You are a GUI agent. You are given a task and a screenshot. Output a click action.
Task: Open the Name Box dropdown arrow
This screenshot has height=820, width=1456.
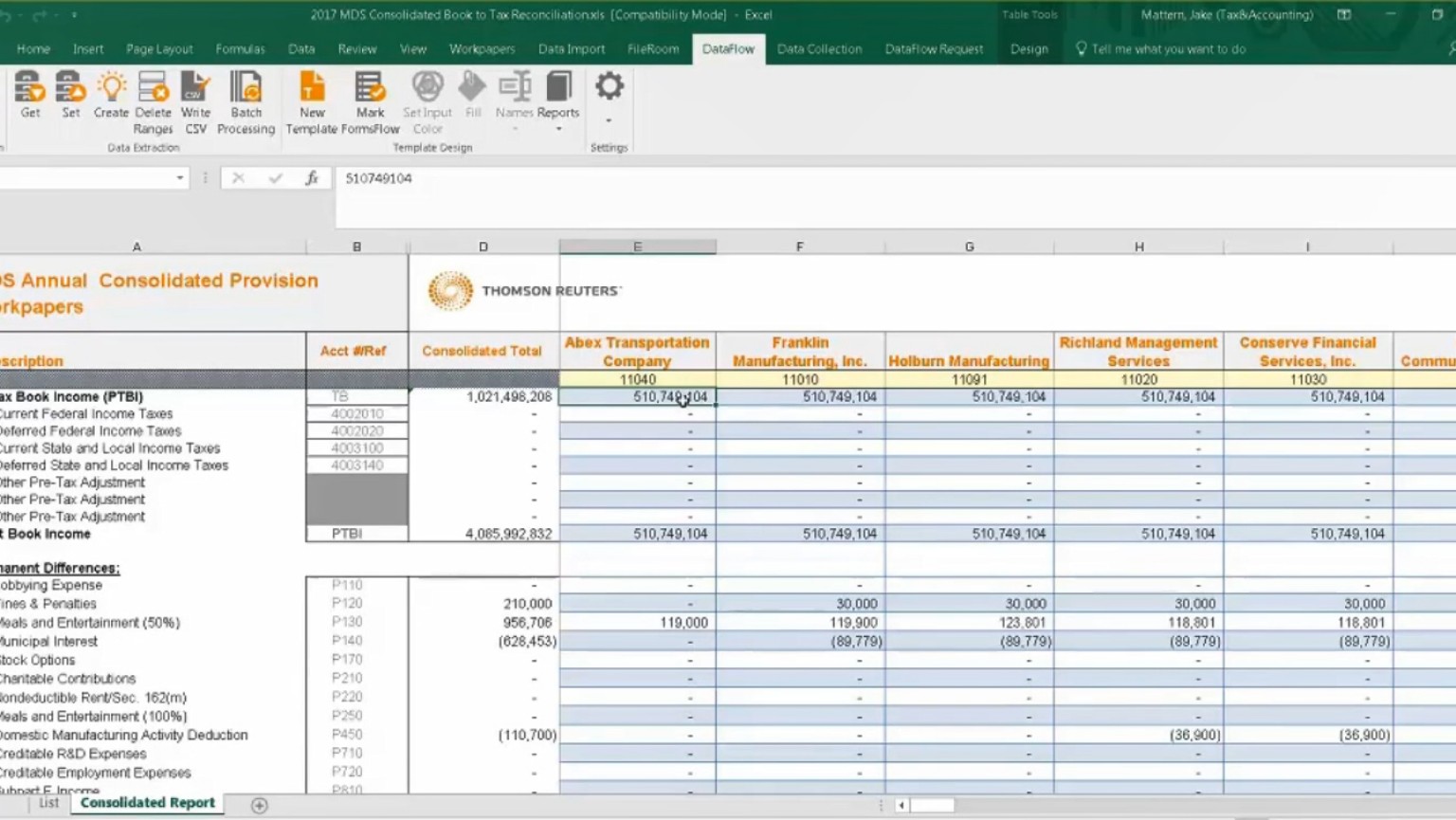179,178
